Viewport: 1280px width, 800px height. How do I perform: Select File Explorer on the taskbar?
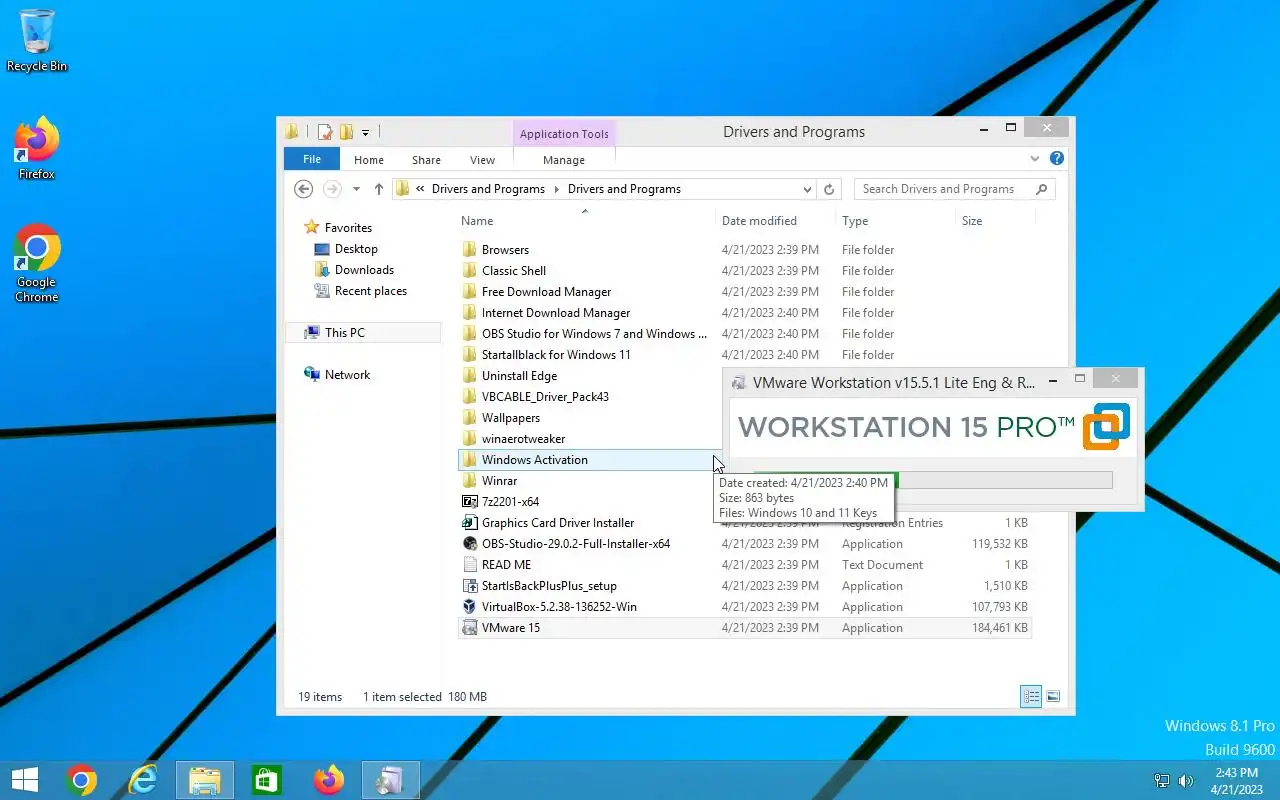(x=205, y=780)
